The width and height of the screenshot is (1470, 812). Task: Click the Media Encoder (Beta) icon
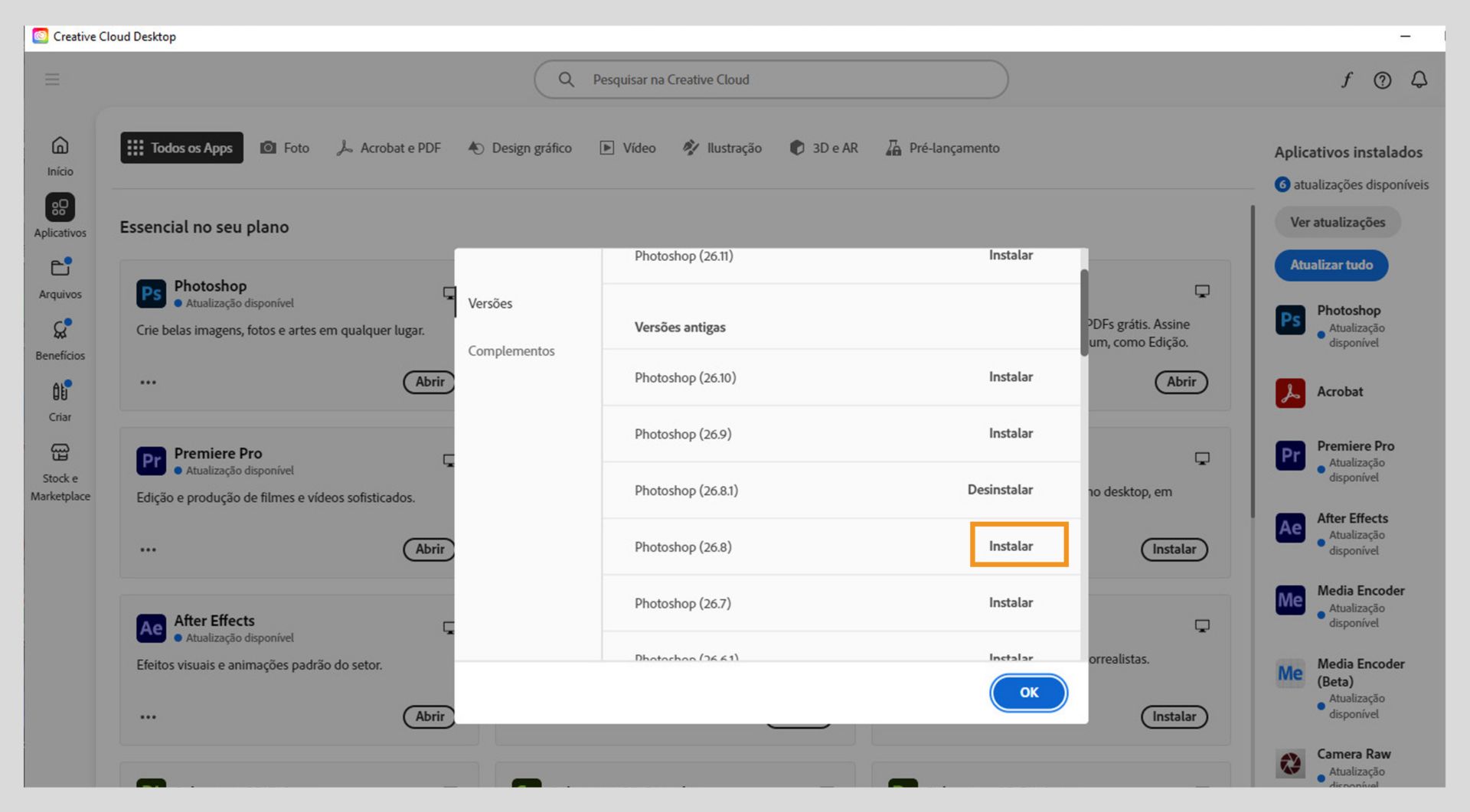(1290, 673)
